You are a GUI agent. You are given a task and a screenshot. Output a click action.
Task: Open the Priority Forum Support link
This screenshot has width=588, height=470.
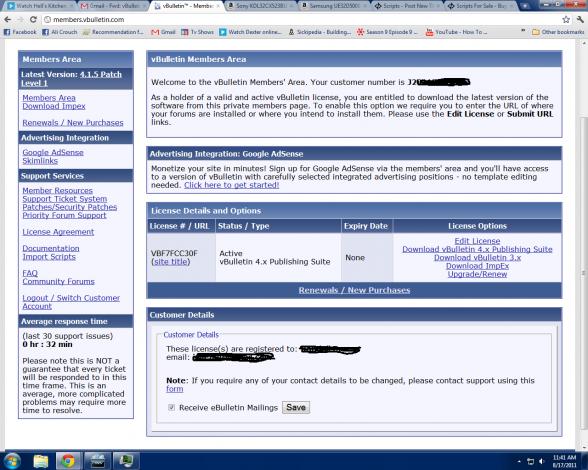[64, 215]
